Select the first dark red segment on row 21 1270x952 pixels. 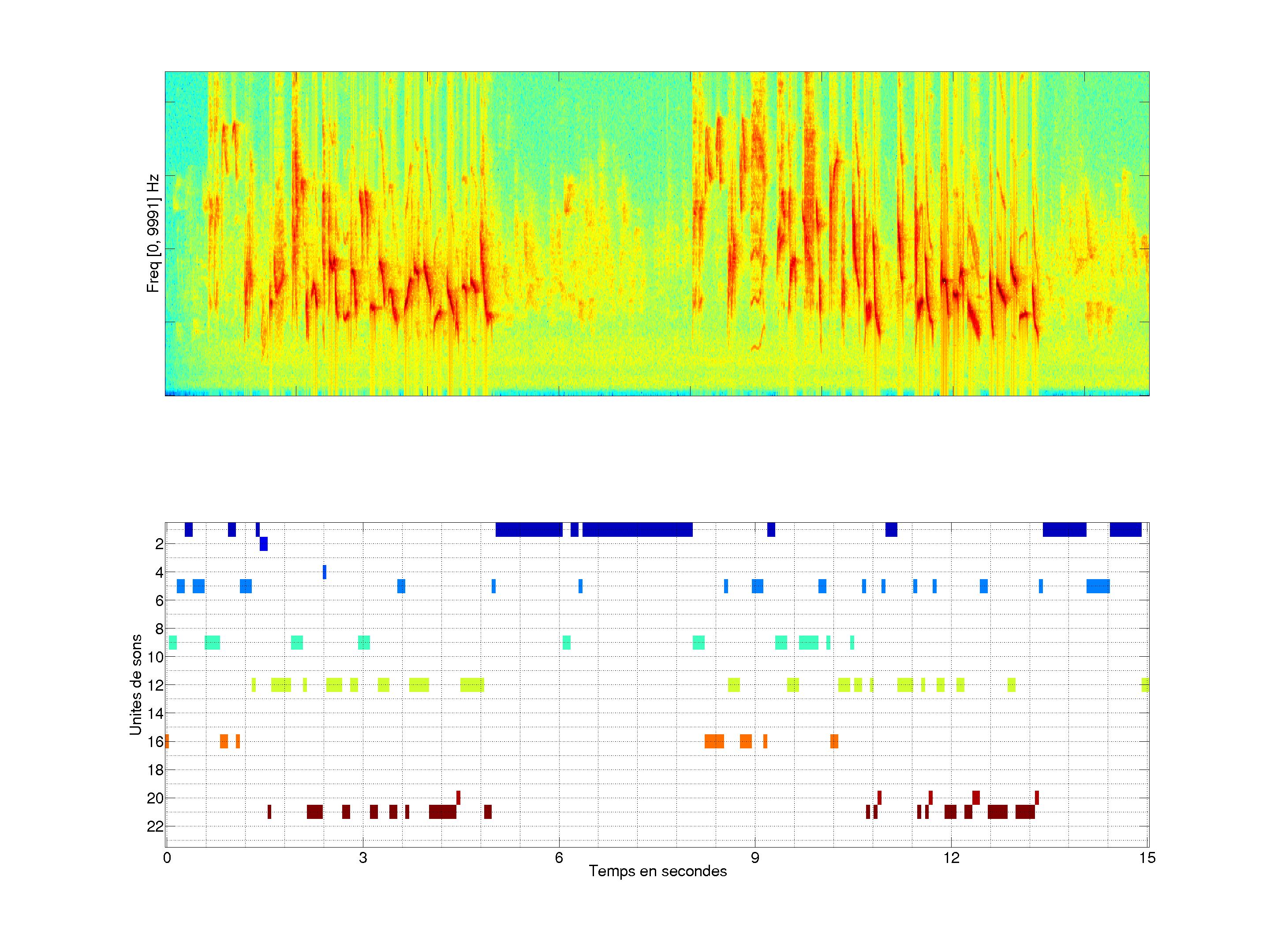tap(269, 812)
